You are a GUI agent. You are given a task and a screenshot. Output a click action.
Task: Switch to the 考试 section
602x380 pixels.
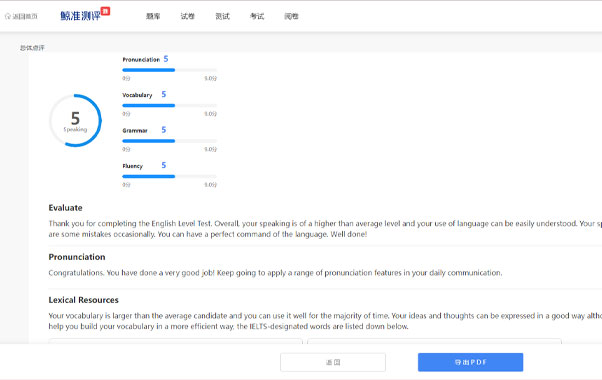point(257,16)
